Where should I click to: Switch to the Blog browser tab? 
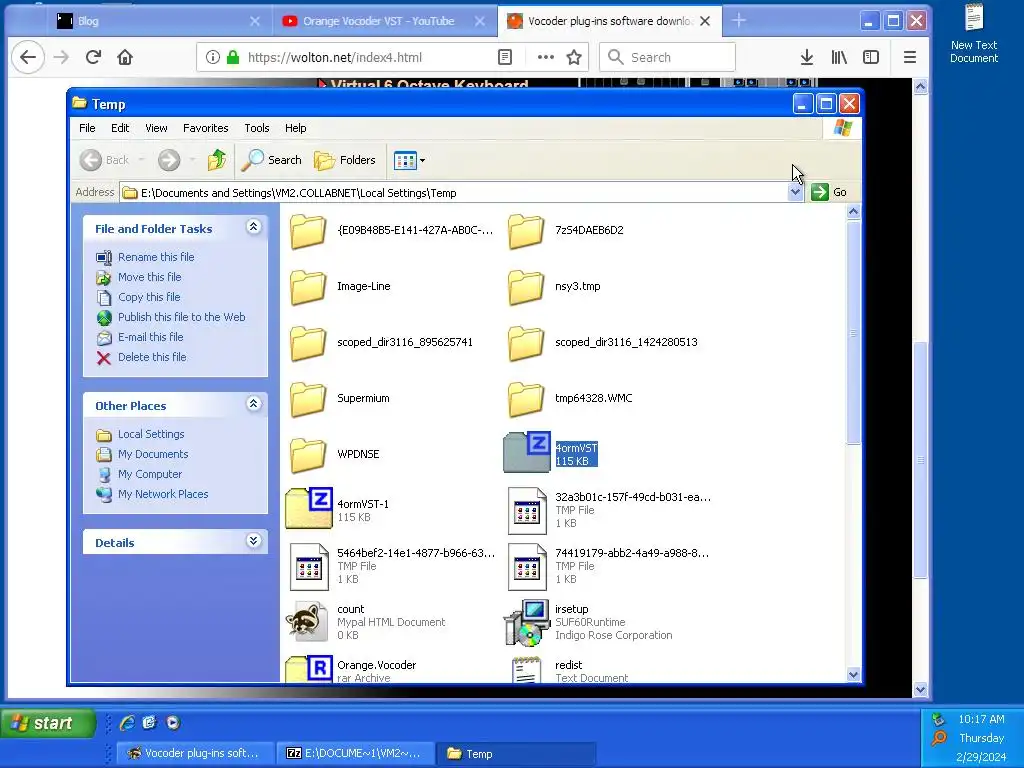click(x=157, y=21)
